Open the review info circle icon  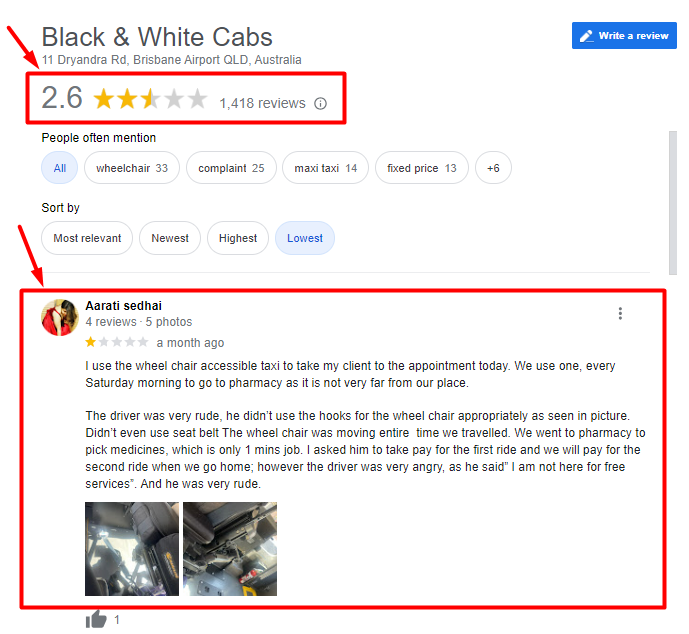click(320, 104)
